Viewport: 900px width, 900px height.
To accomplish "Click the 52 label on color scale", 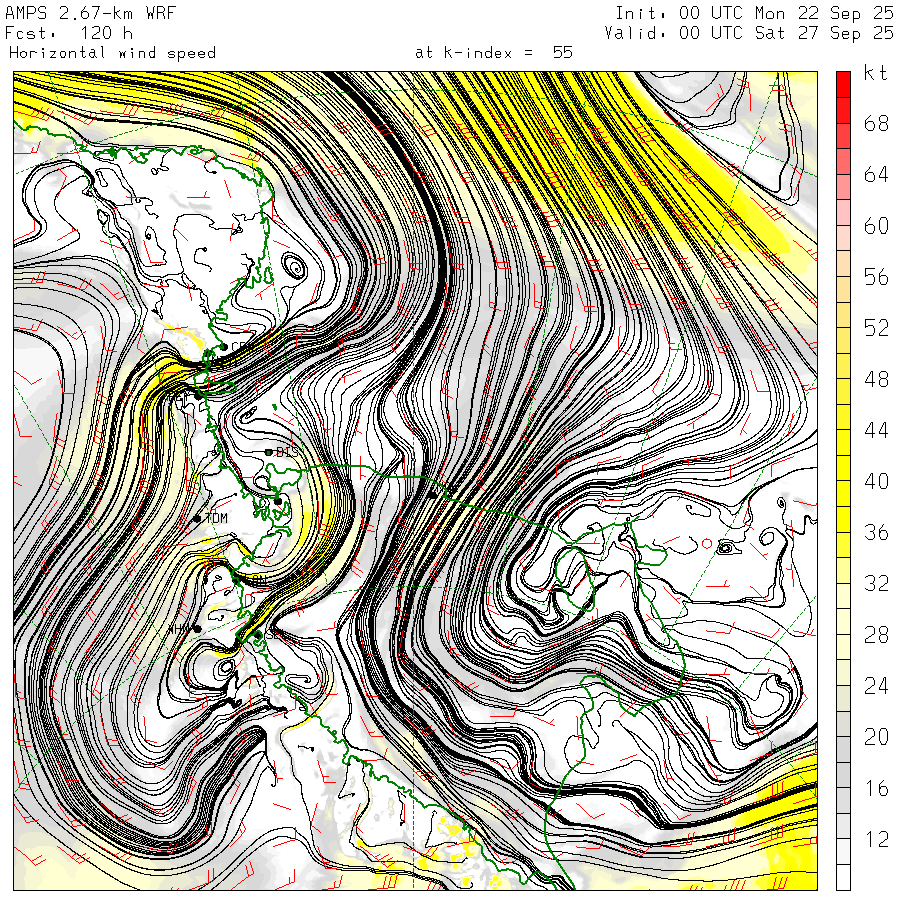I will click(876, 329).
